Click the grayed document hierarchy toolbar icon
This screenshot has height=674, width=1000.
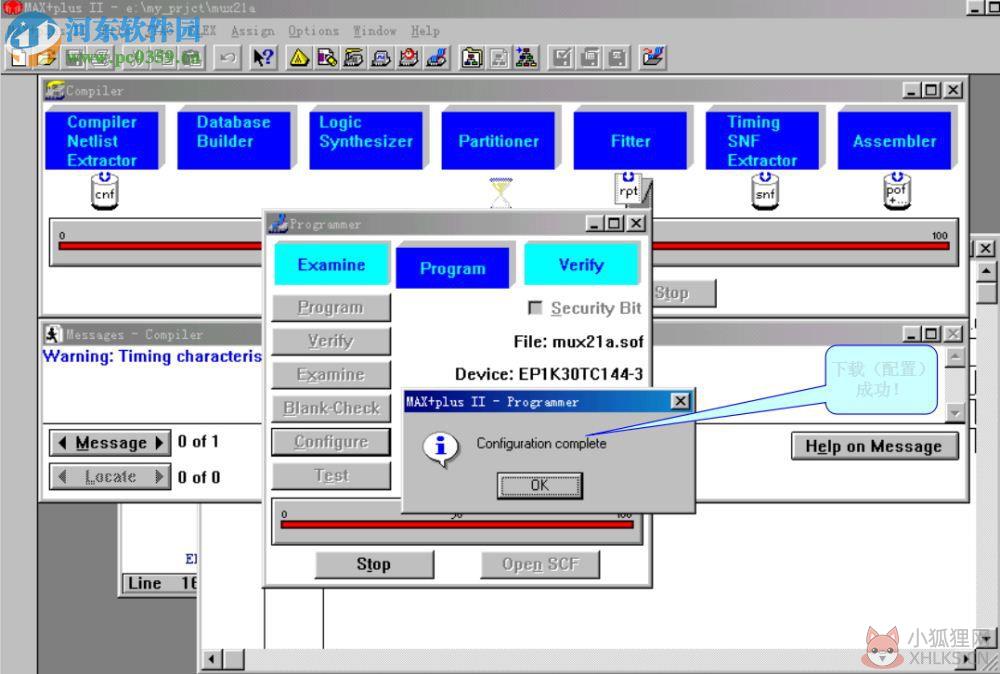click(499, 58)
